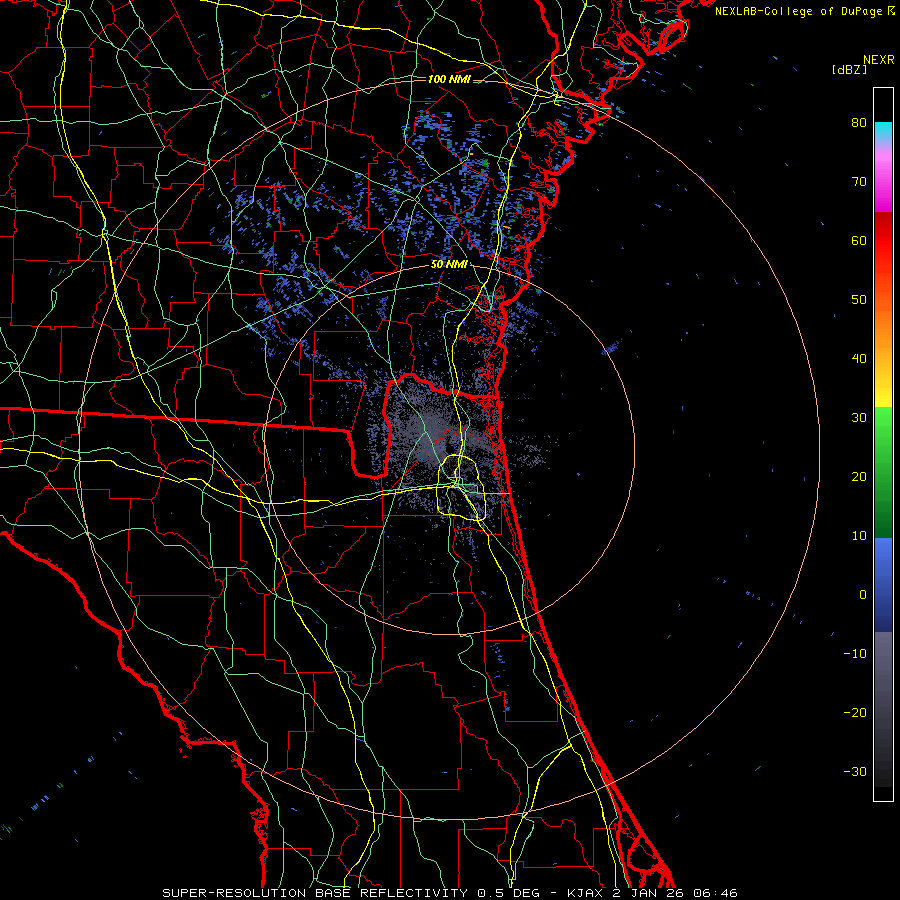Click the 60 dBZ value on the legend

pyautogui.click(x=859, y=240)
